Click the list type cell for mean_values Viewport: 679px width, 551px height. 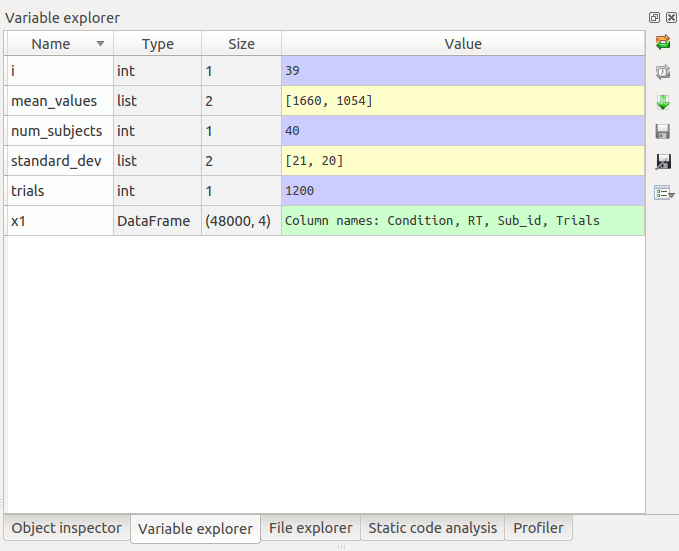tap(158, 100)
